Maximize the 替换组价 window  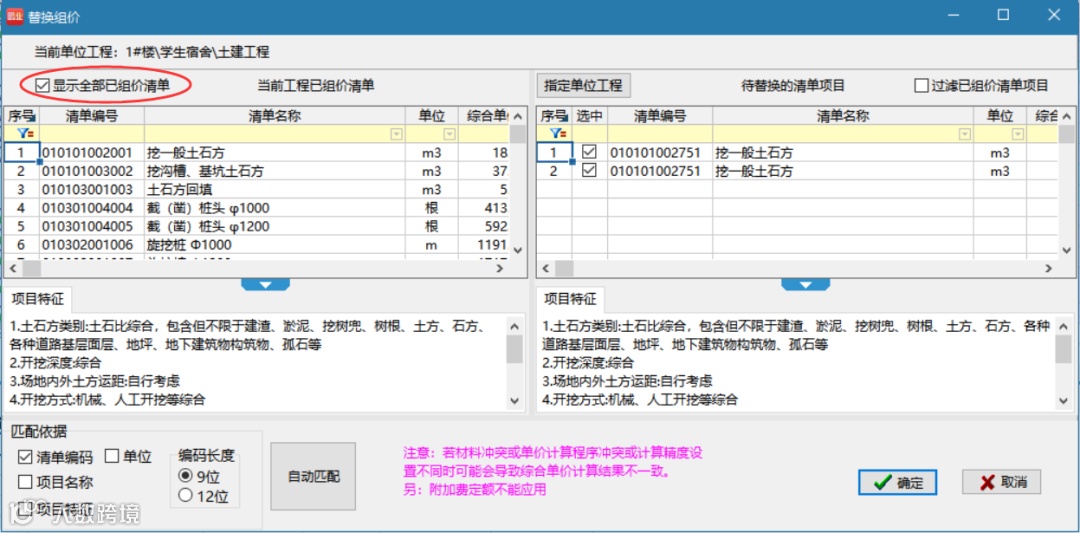point(1004,14)
